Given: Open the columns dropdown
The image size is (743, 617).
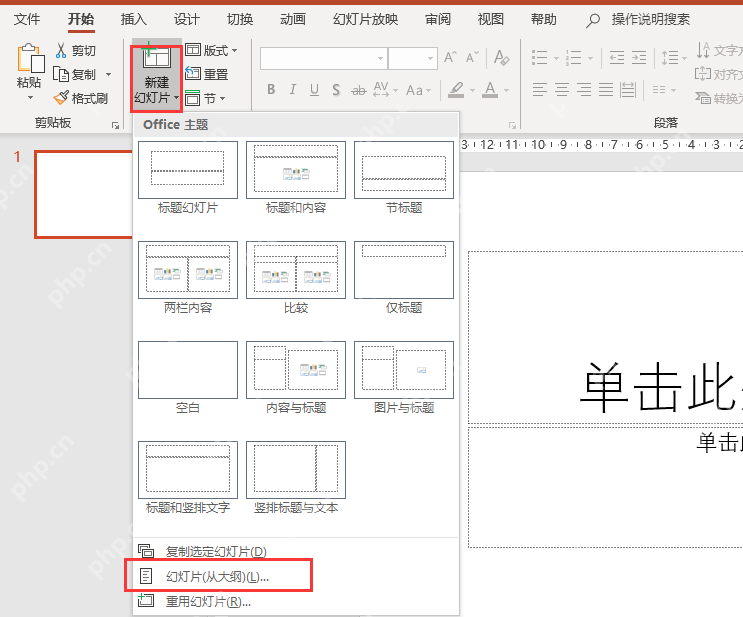Looking at the screenshot, I should (663, 90).
